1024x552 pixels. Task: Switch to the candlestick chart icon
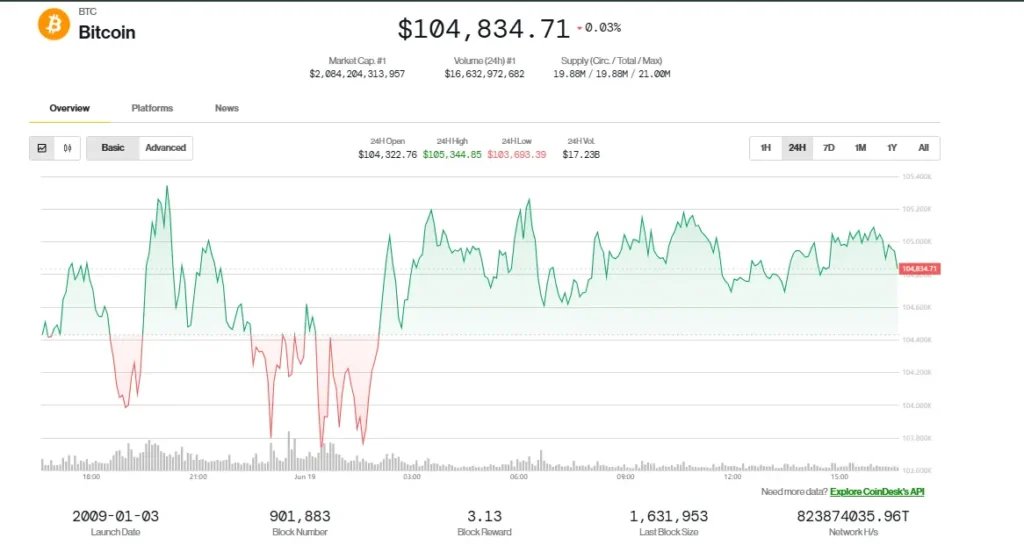(x=67, y=148)
